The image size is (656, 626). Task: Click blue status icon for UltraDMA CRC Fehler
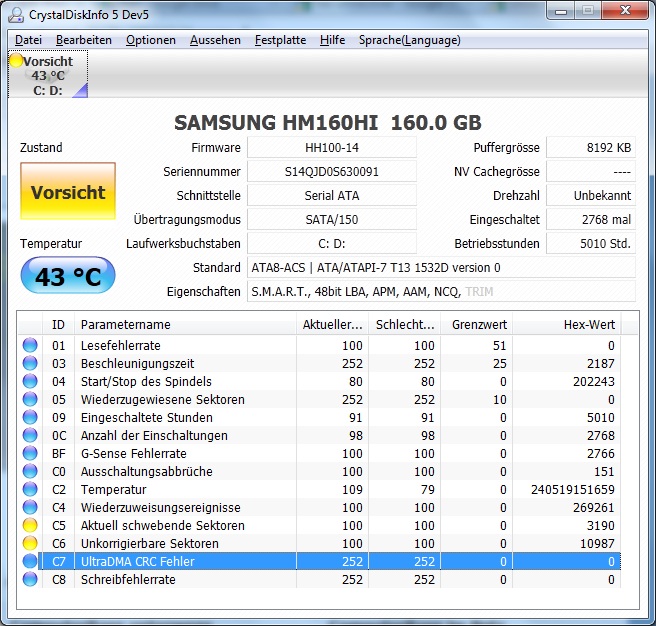pos(30,561)
